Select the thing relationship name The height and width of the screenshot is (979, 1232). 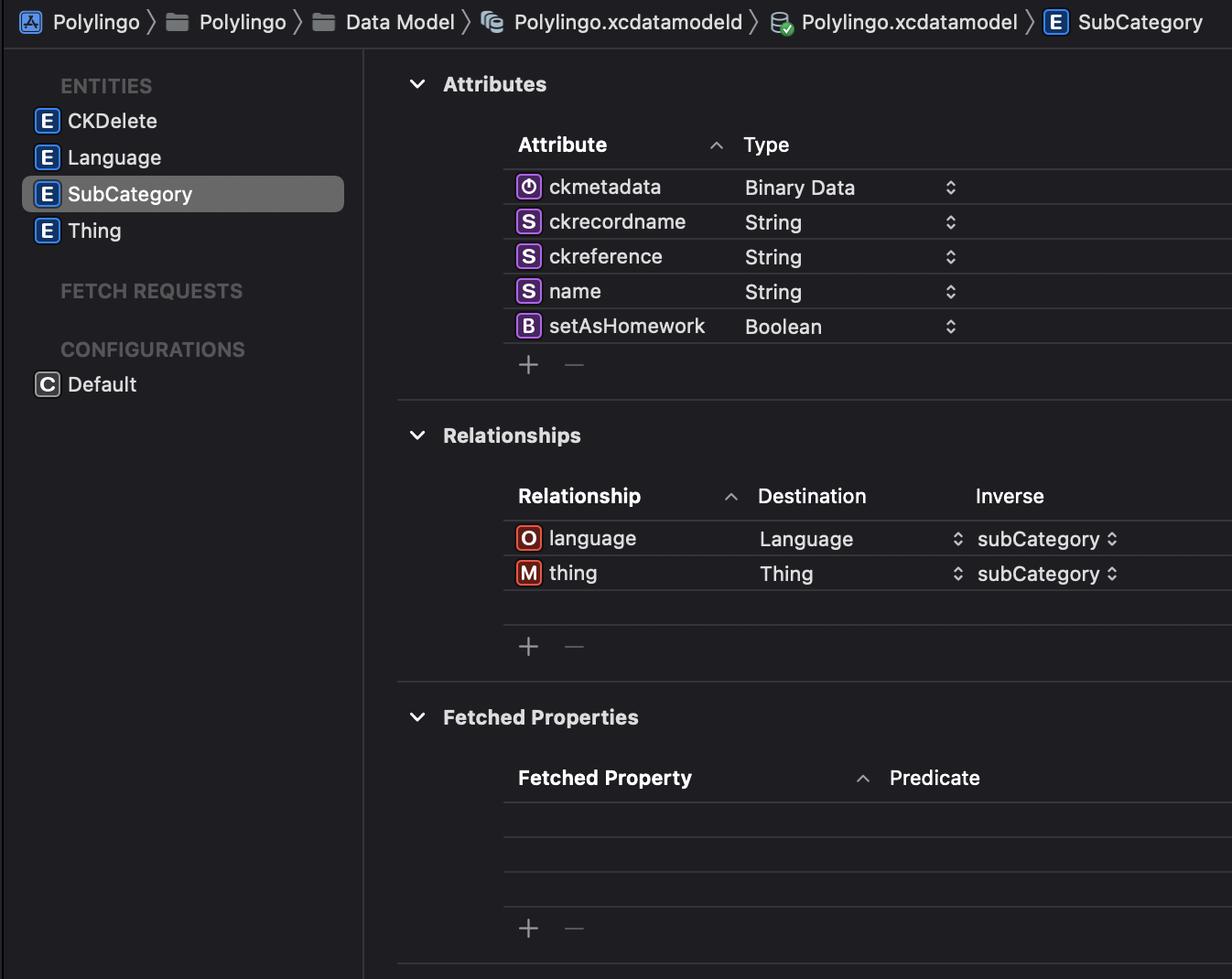573,573
